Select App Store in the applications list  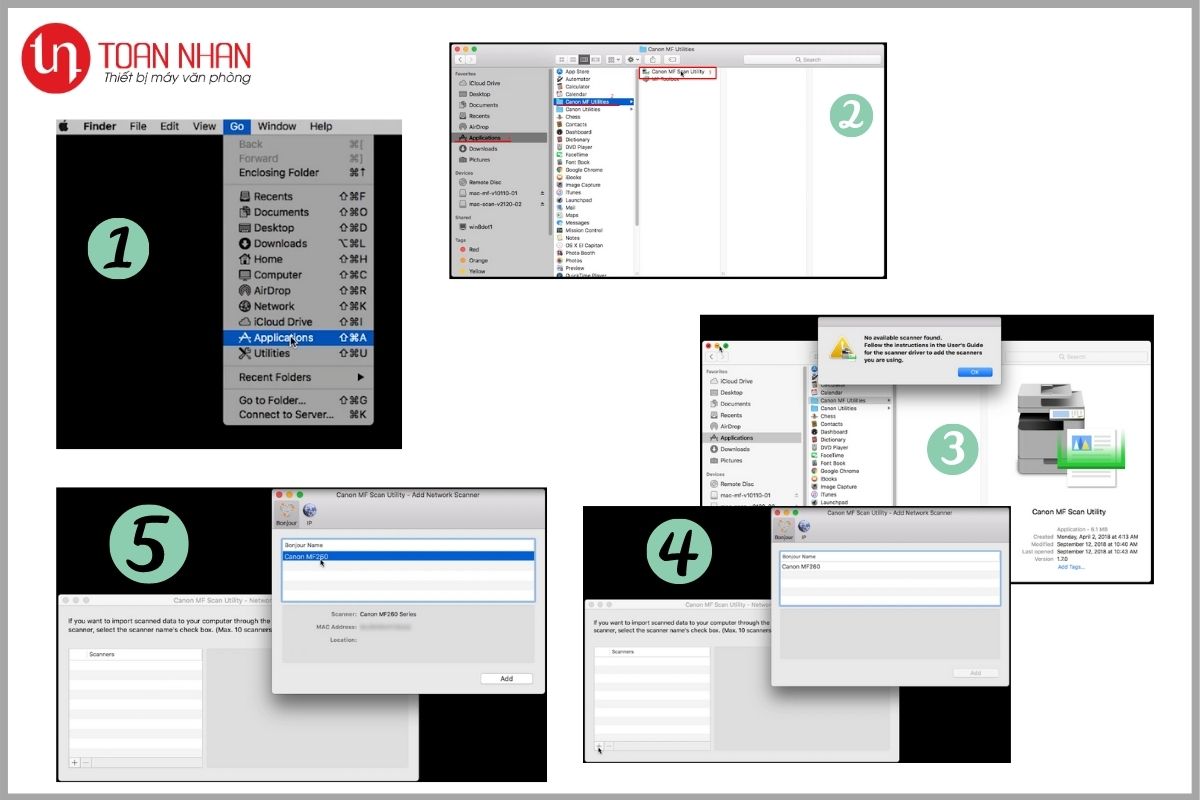coord(576,71)
